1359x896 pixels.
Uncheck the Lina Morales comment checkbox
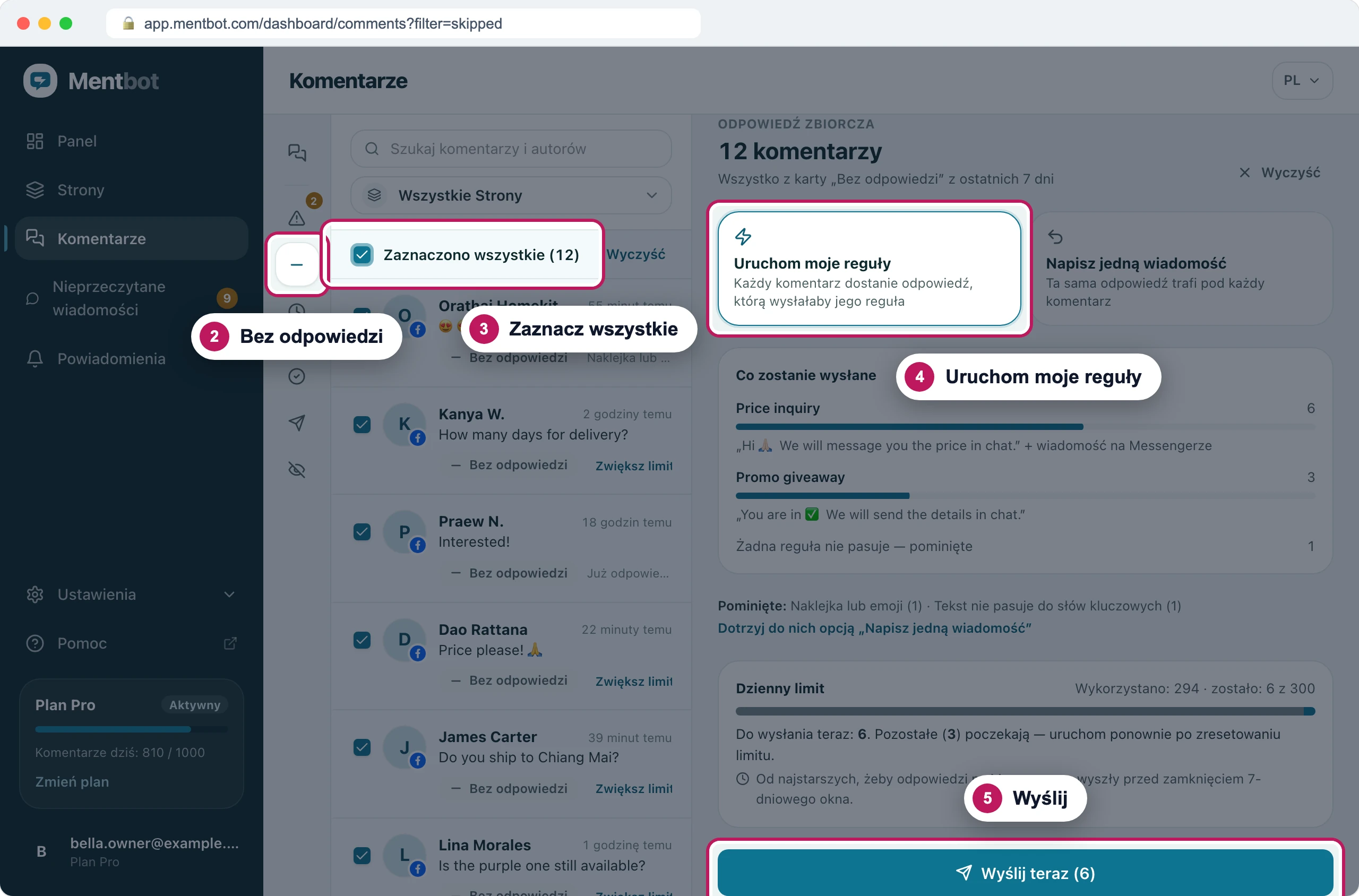(362, 855)
